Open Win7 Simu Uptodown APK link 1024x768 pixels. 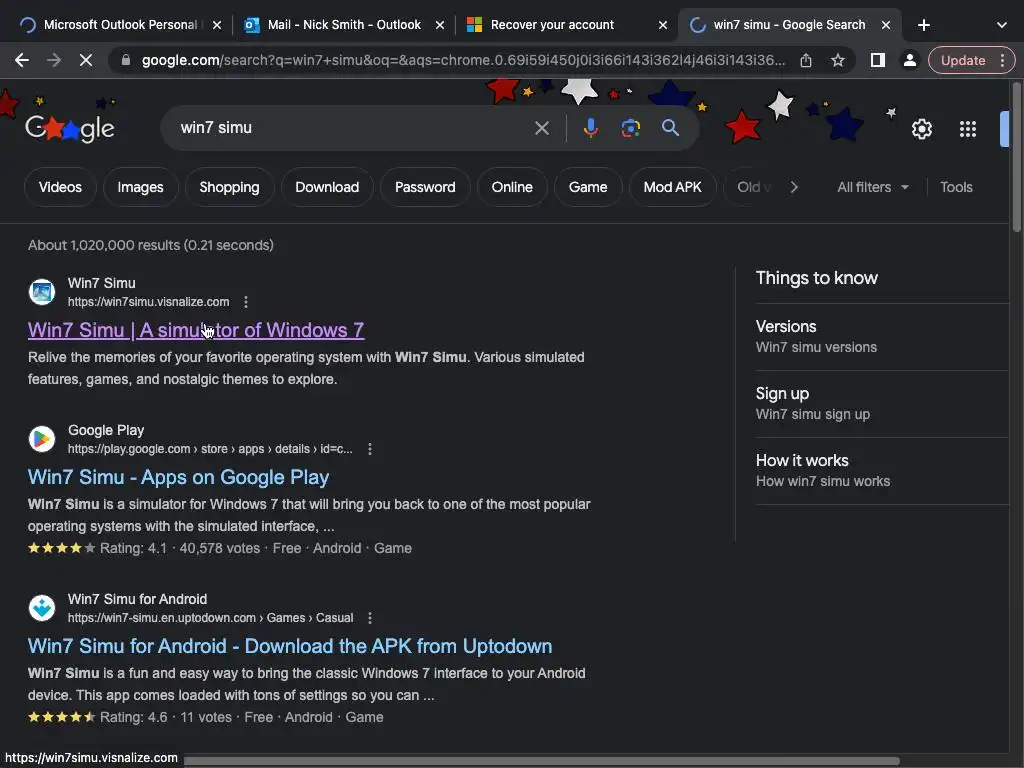click(x=290, y=647)
